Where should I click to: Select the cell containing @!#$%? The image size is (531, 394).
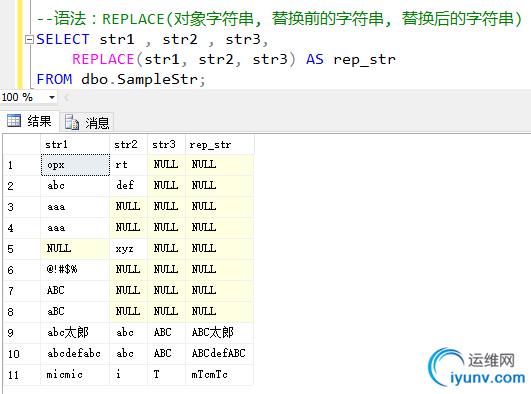click(75, 270)
